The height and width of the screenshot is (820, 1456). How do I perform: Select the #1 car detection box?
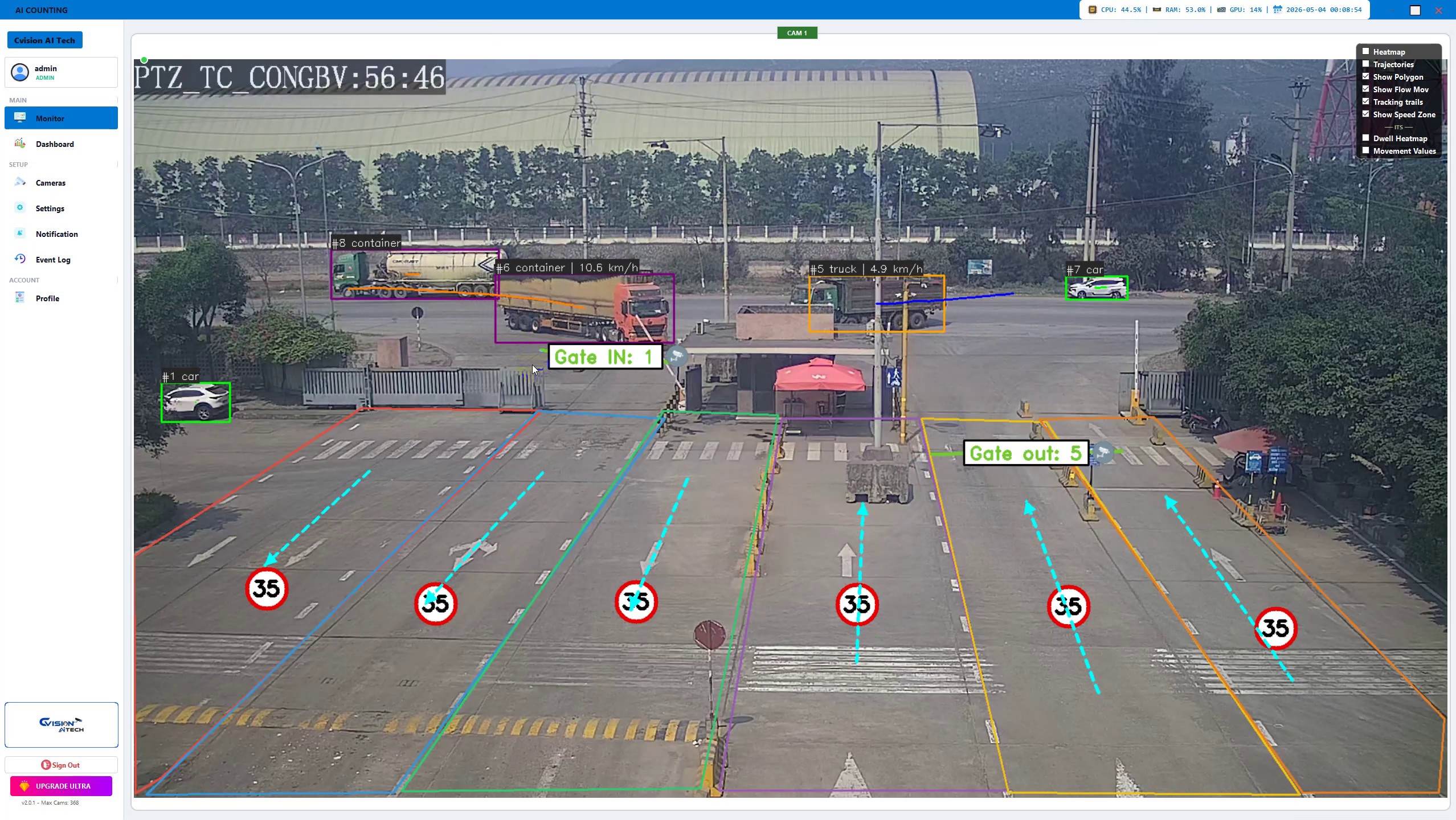coord(195,402)
